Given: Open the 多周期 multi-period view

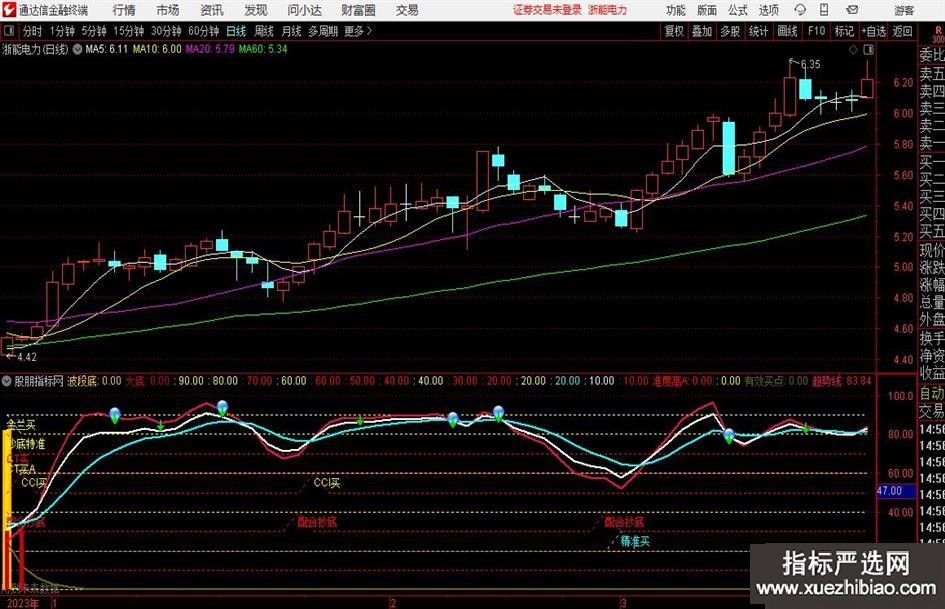Looking at the screenshot, I should 323,31.
